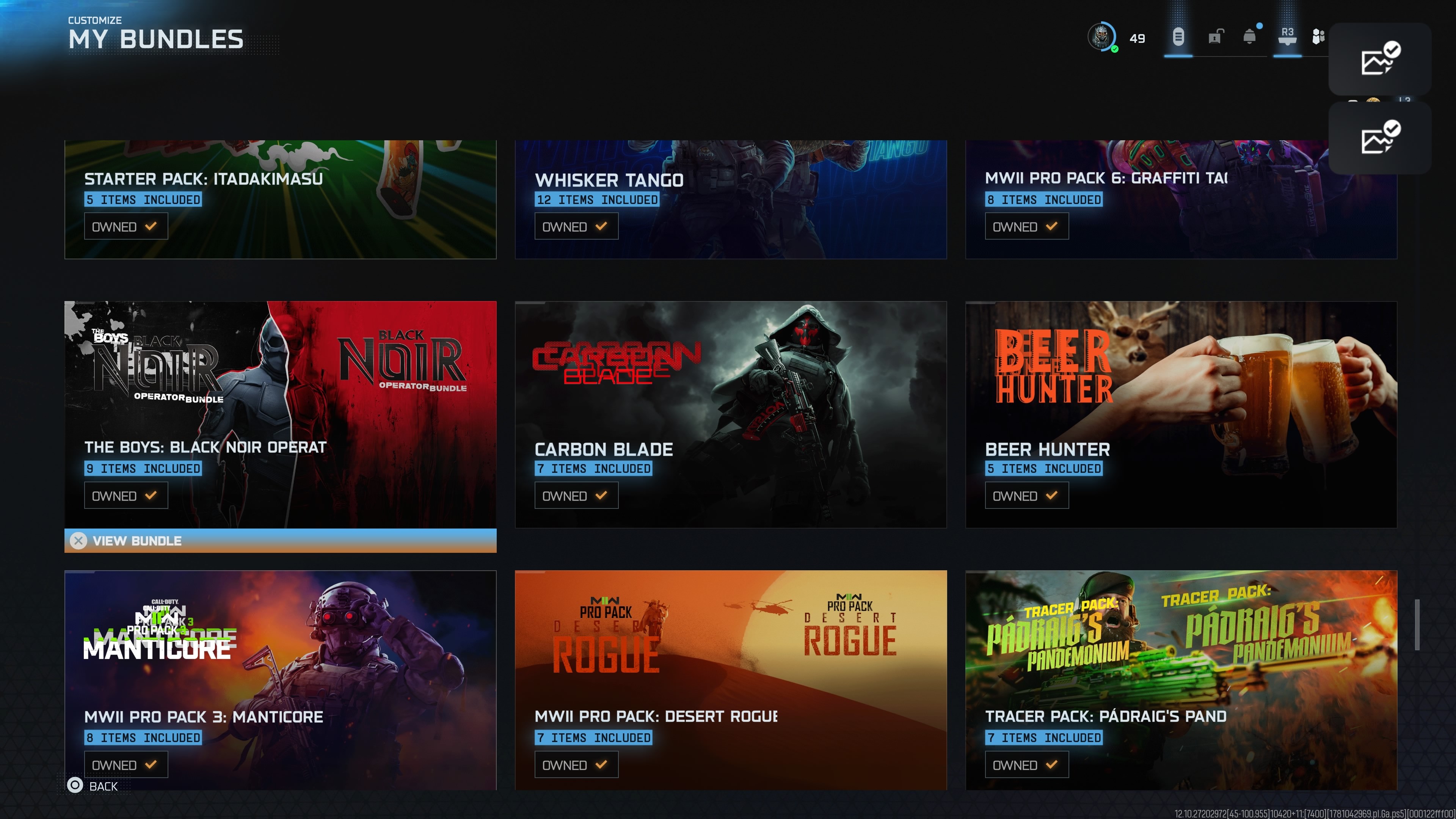Click the X glyph beside View Bundle
Viewport: 1456px width, 819px height.
point(78,541)
